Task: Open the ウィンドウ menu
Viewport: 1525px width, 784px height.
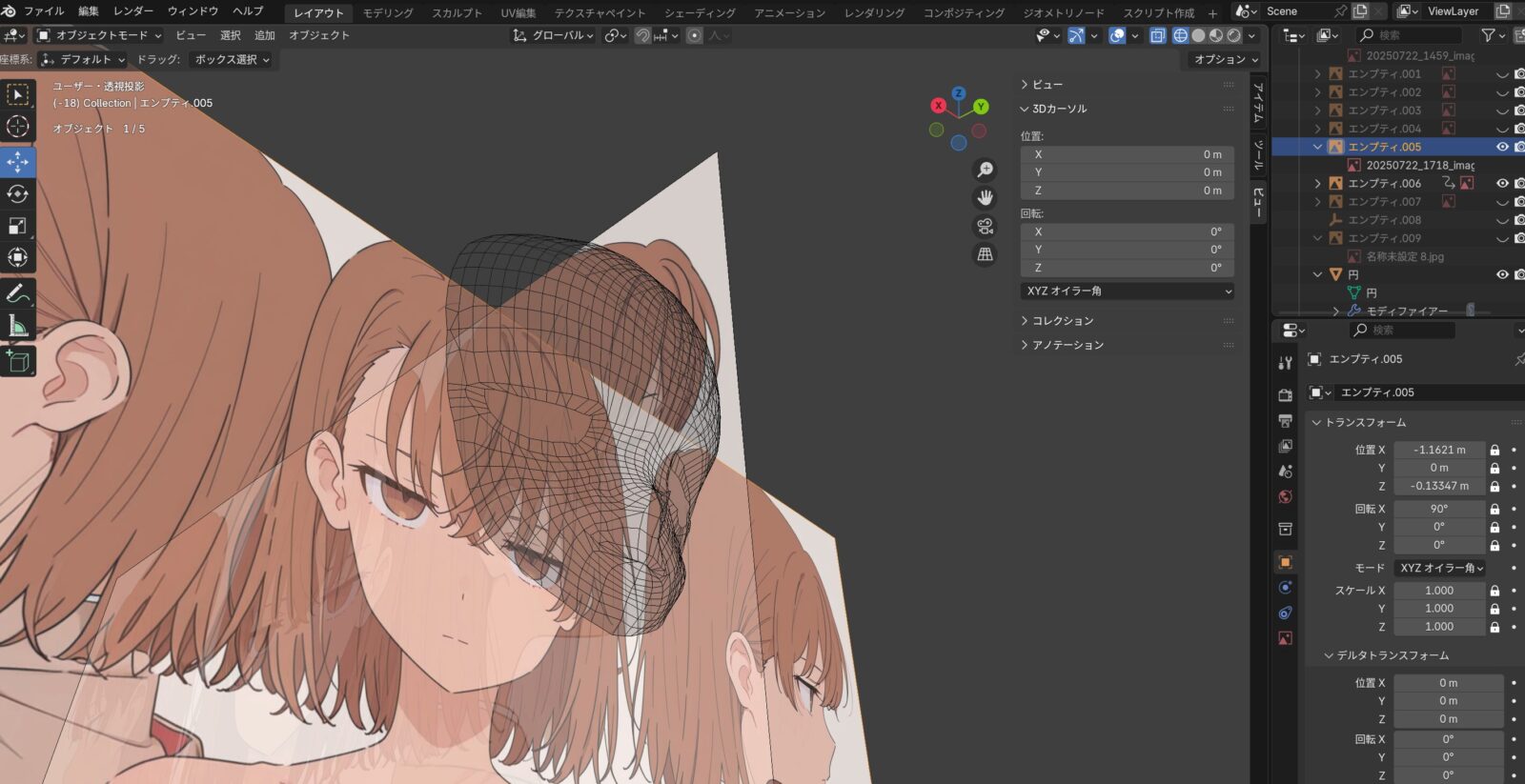Action: pyautogui.click(x=193, y=11)
